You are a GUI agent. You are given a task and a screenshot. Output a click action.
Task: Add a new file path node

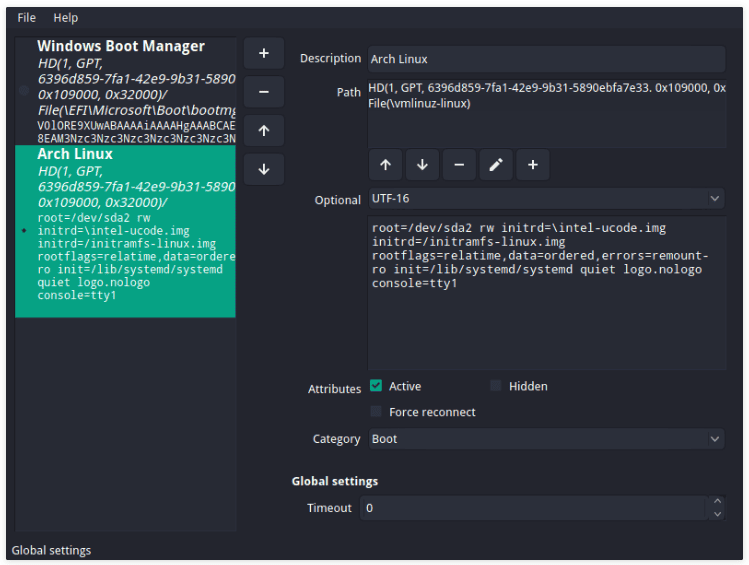click(x=533, y=165)
